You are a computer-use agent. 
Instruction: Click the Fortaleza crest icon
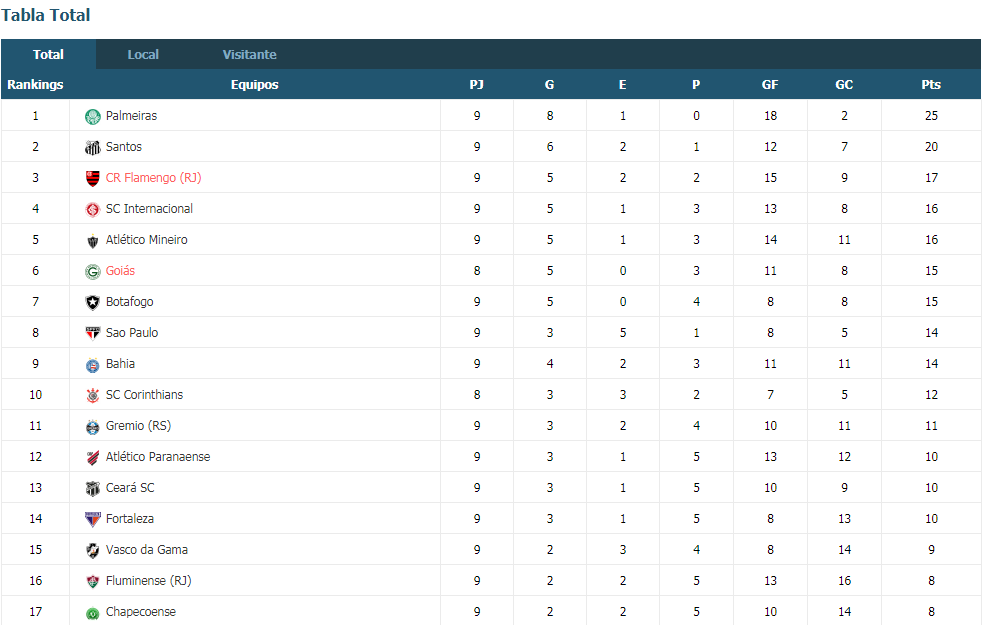click(93, 520)
